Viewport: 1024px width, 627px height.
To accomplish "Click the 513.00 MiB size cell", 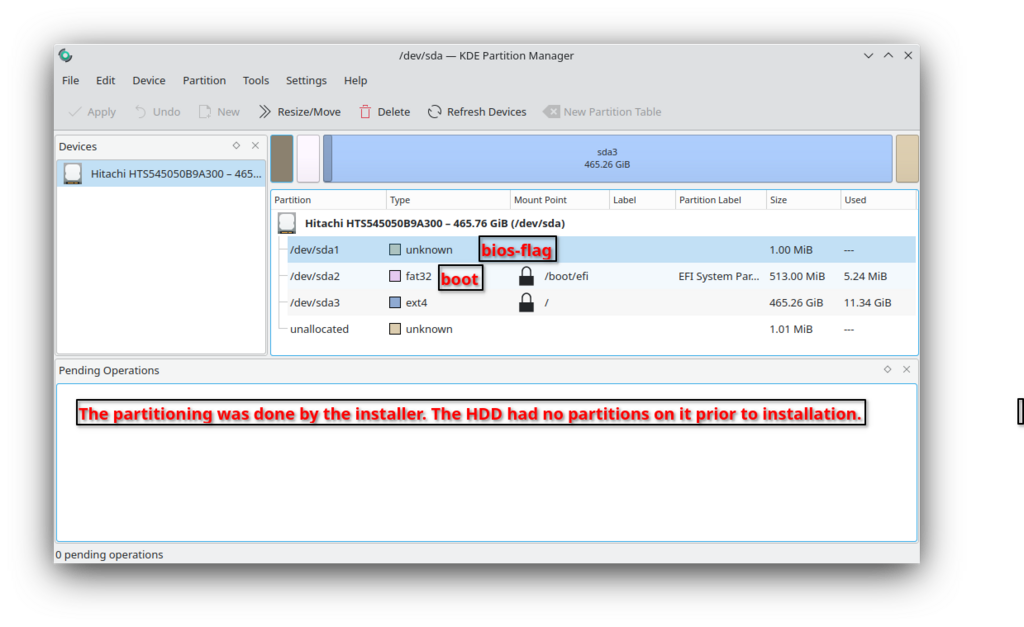I will click(797, 276).
